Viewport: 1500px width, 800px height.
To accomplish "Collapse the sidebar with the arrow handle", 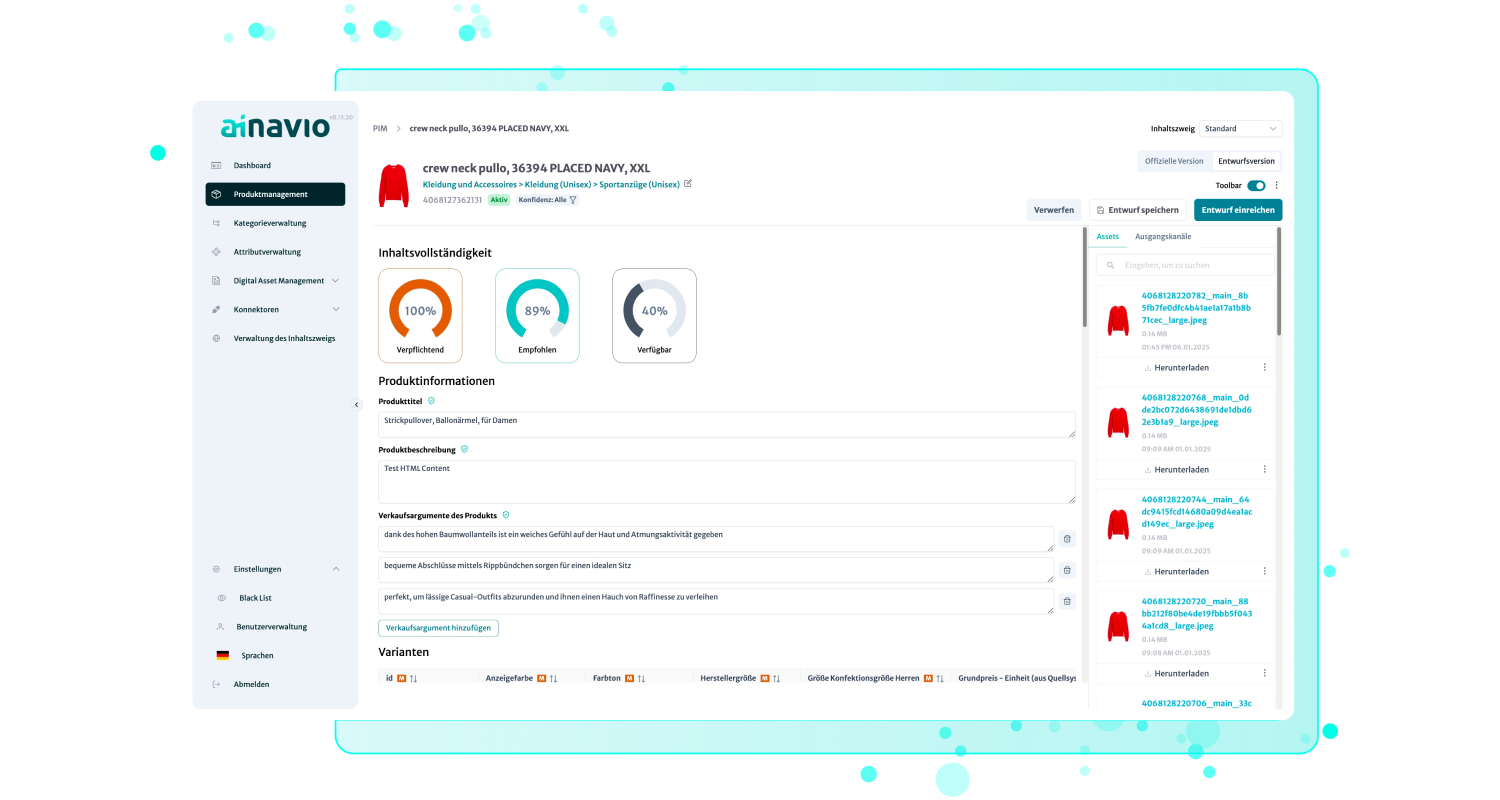I will coord(357,405).
